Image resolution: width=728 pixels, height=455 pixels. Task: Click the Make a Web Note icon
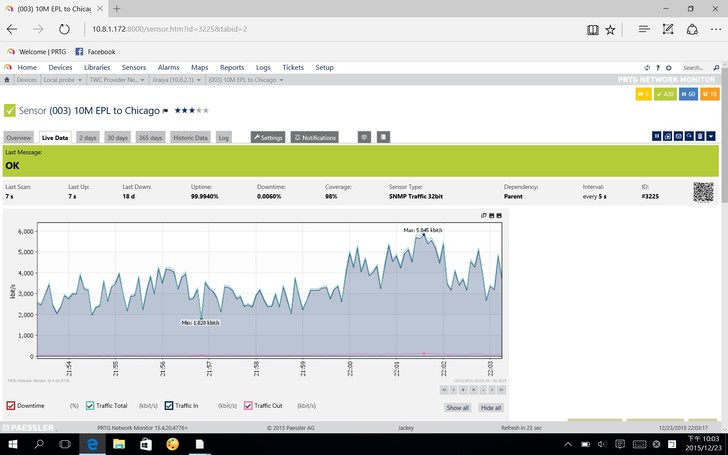pos(667,30)
